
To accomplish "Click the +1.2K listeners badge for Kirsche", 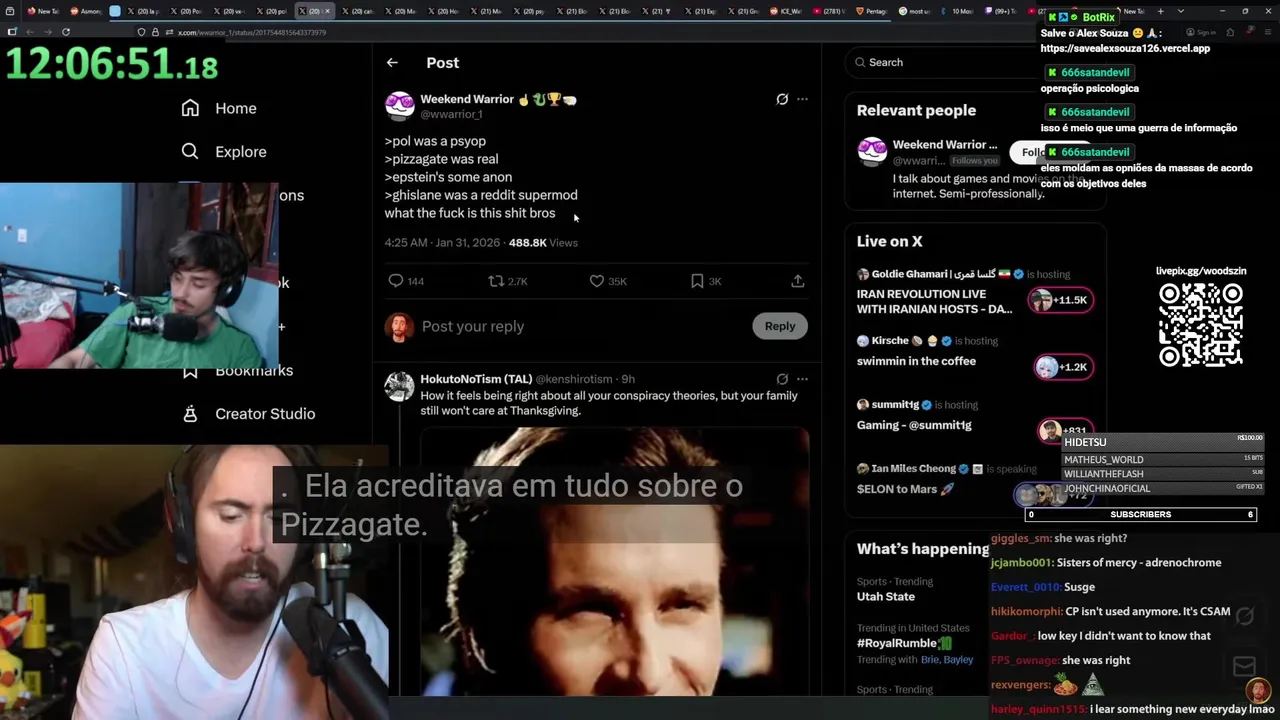I will point(1062,367).
